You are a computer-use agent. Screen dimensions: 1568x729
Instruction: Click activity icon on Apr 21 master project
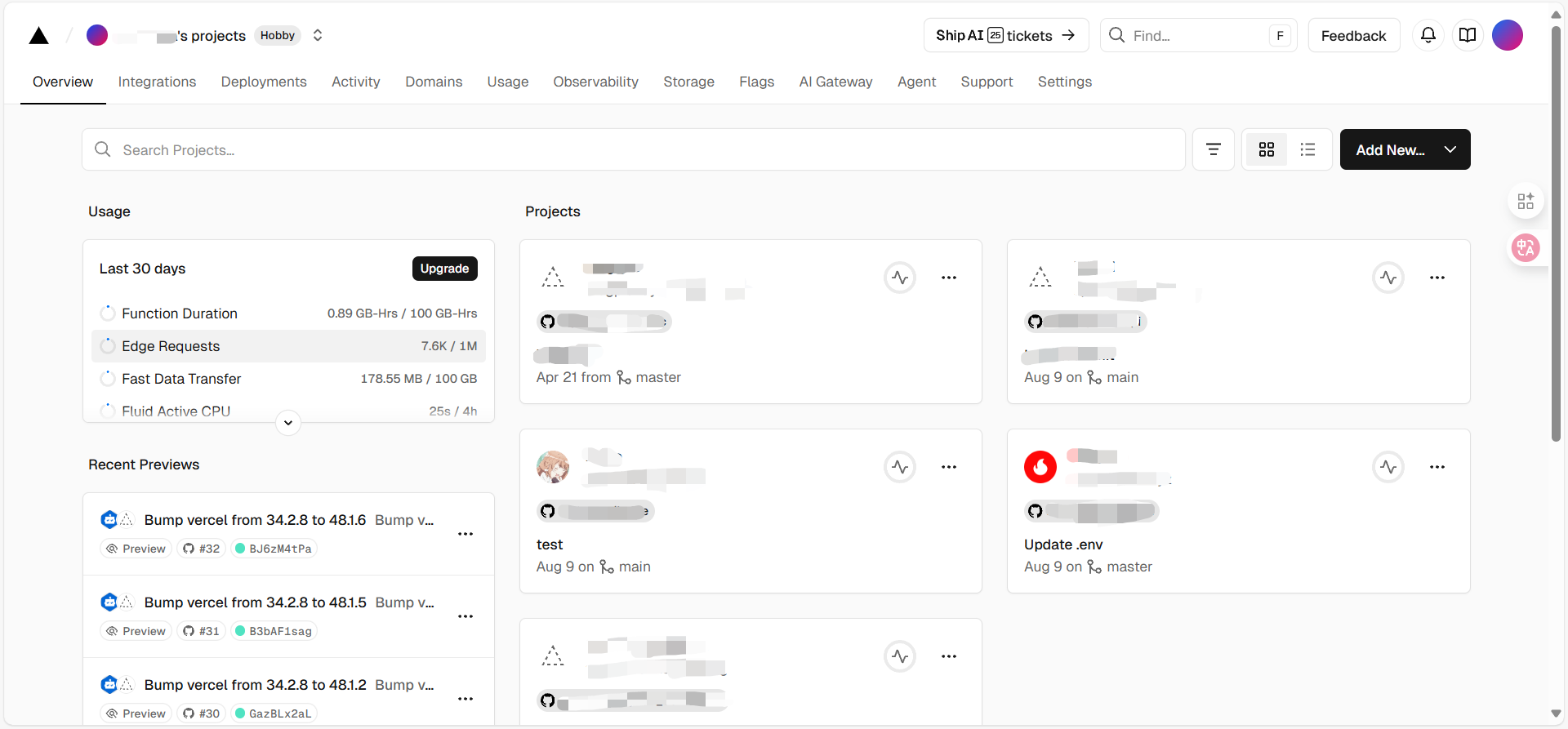(900, 278)
